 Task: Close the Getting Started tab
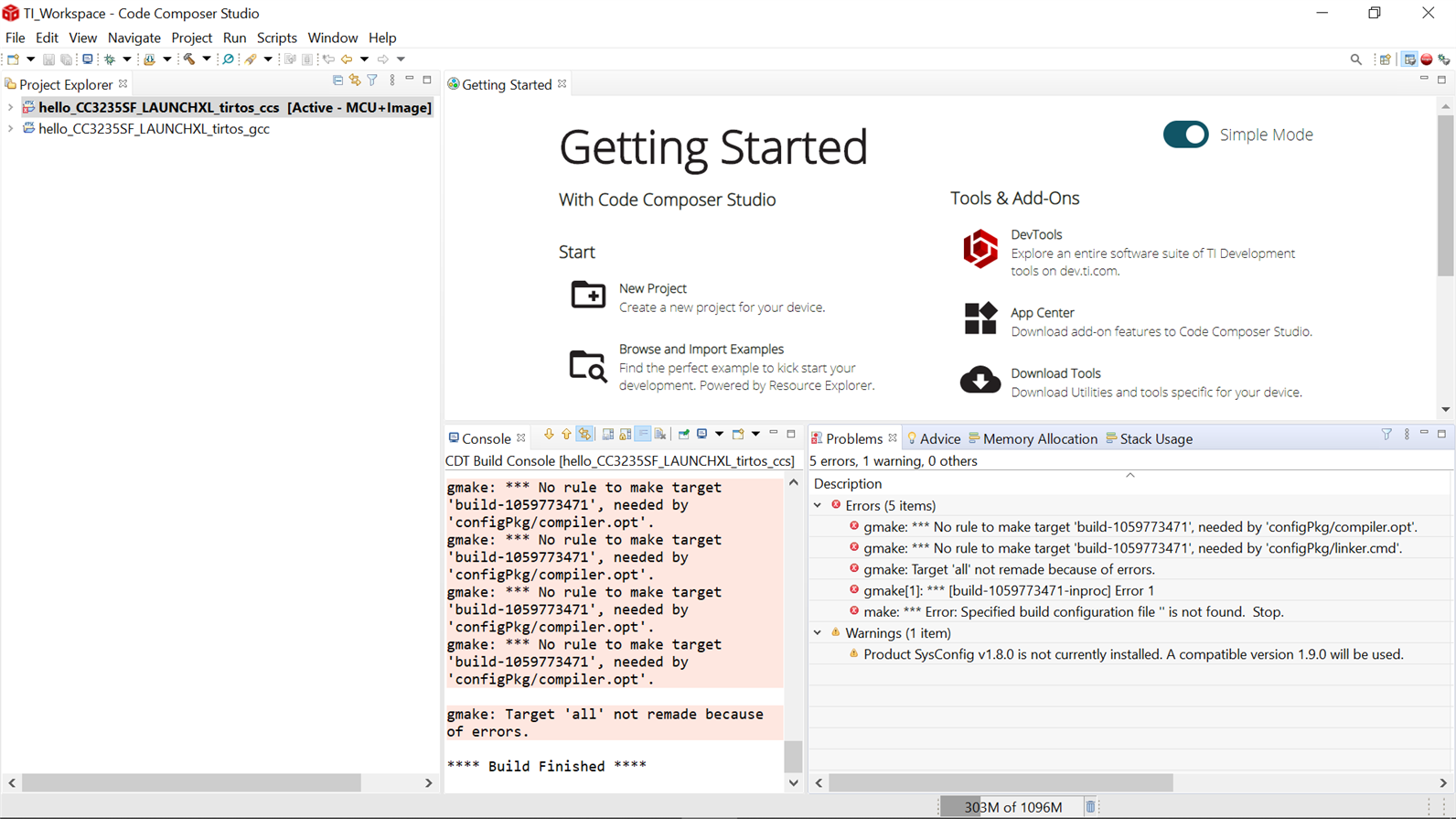(562, 84)
